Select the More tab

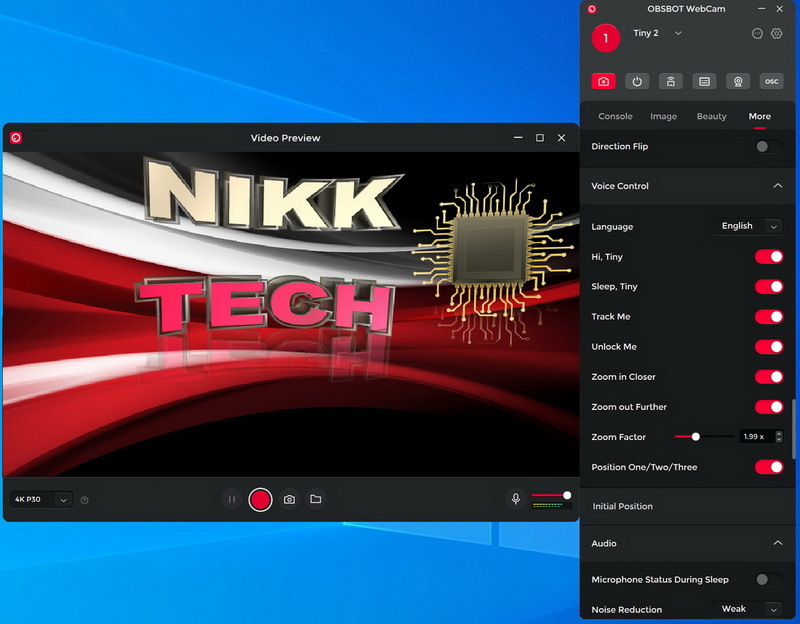760,116
